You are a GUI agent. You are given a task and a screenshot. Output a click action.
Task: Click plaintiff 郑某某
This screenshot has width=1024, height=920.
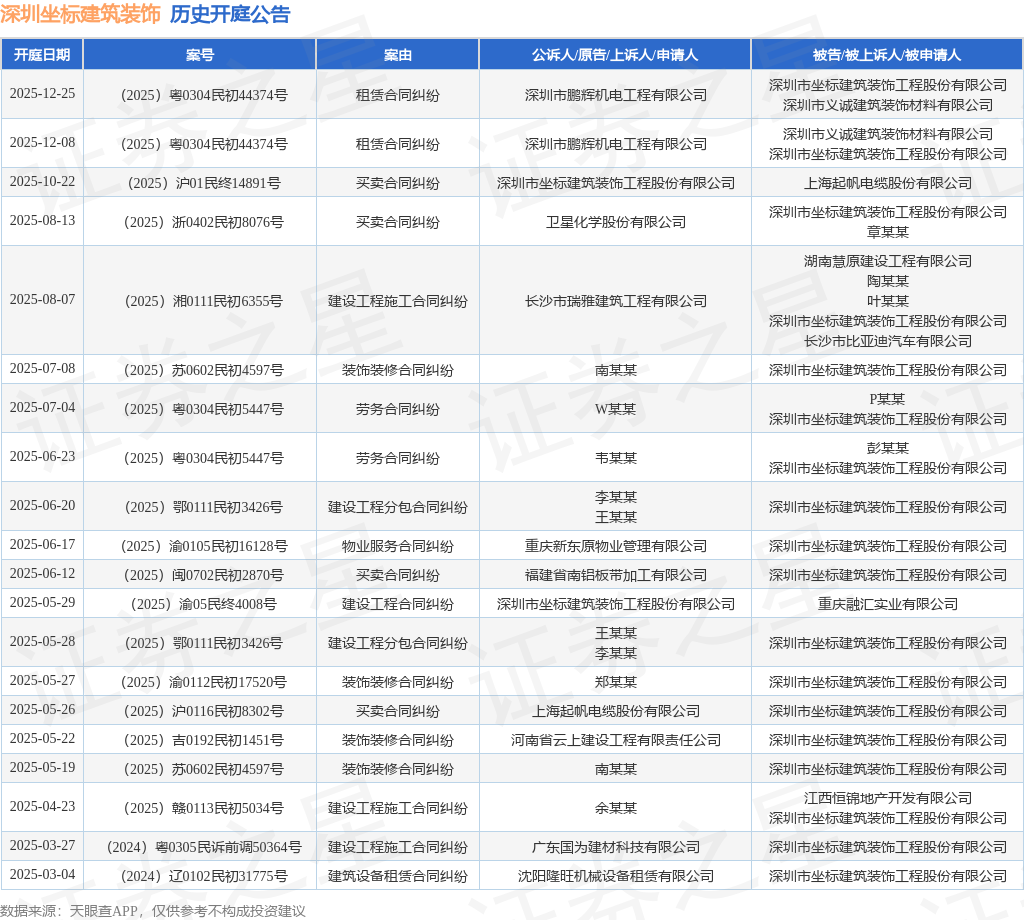tap(616, 682)
